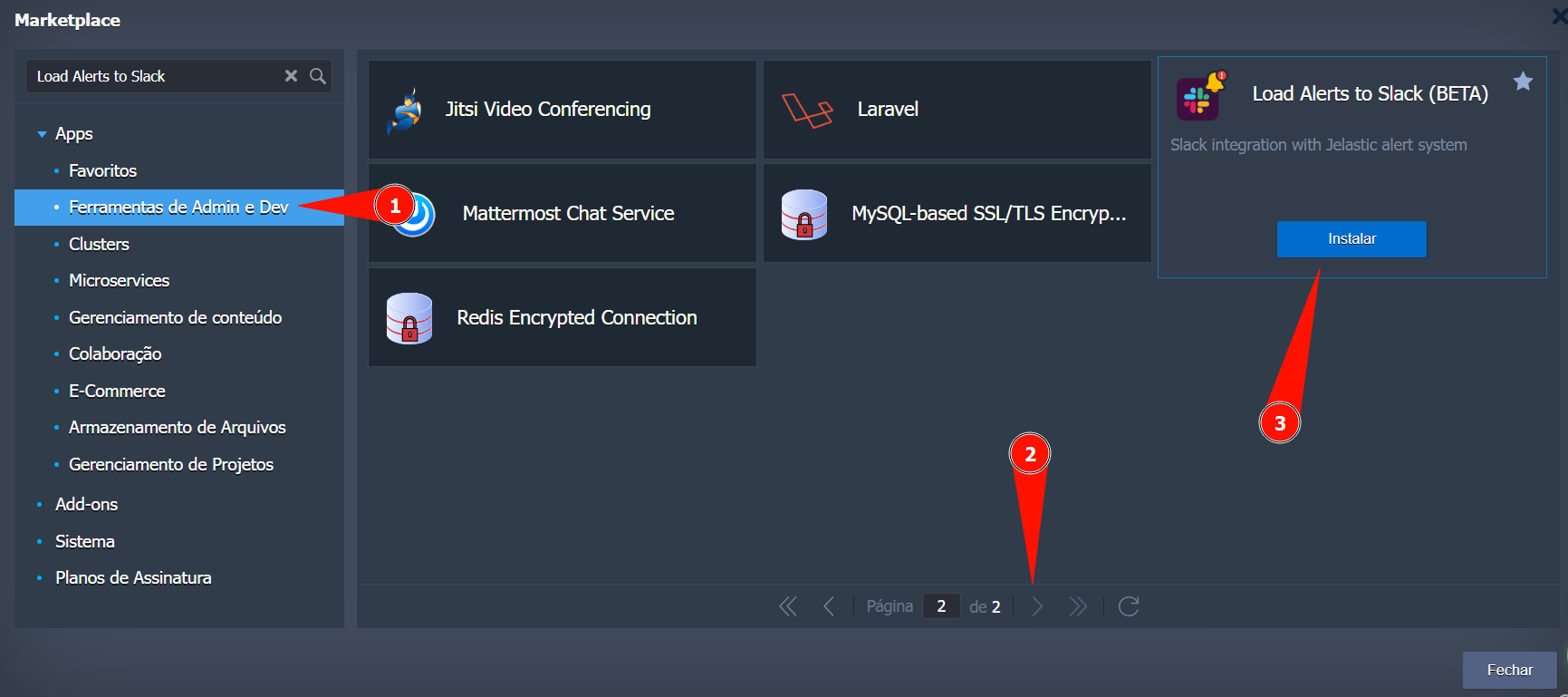Open the Clusters category
This screenshot has width=1568, height=697.
tap(99, 244)
